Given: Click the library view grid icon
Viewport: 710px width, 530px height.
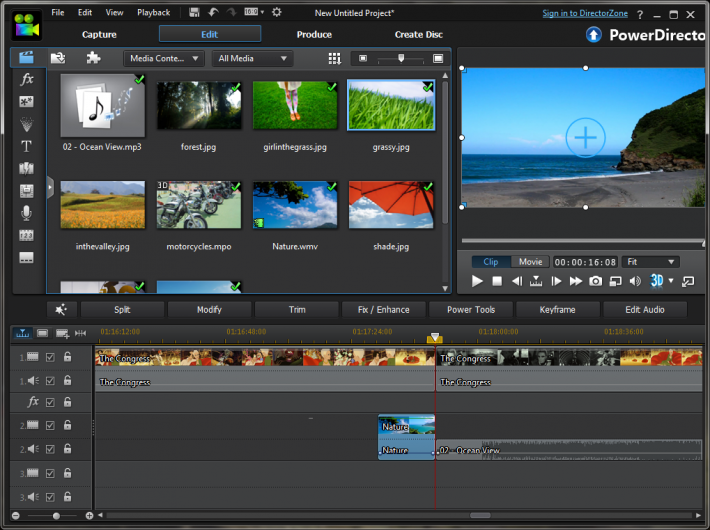Looking at the screenshot, I should click(335, 58).
